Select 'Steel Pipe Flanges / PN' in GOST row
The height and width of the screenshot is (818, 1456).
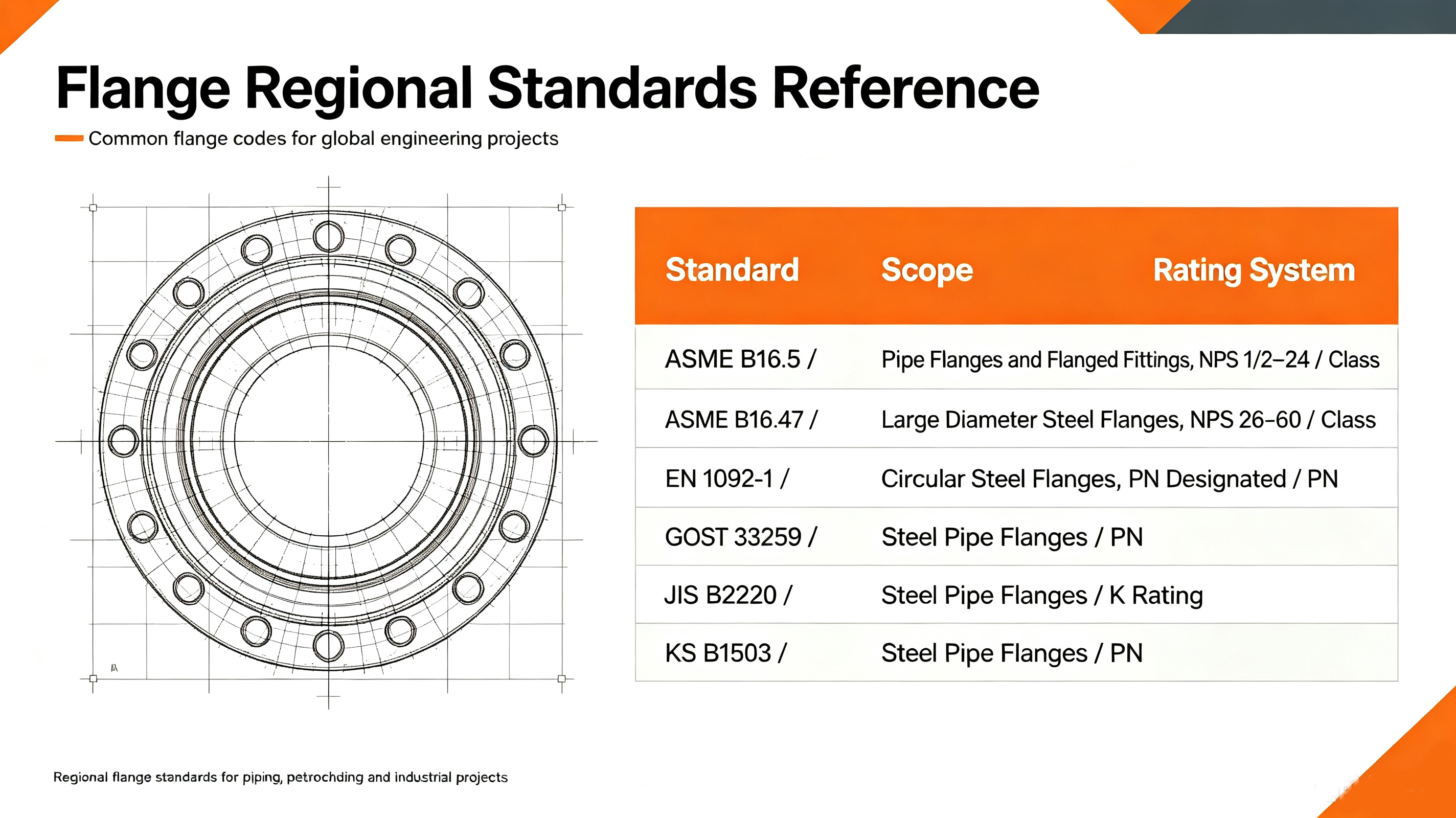1012,538
